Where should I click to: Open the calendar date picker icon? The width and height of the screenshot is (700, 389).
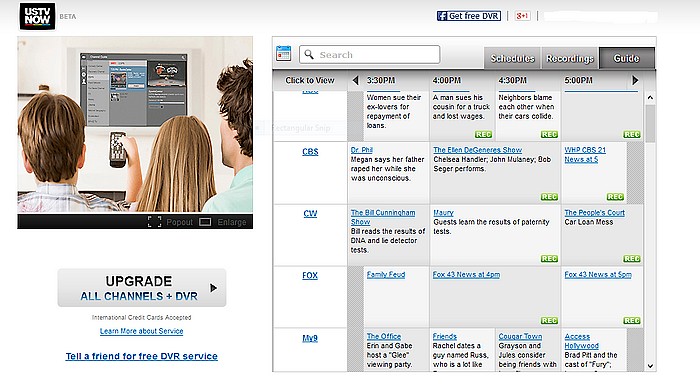pos(283,54)
